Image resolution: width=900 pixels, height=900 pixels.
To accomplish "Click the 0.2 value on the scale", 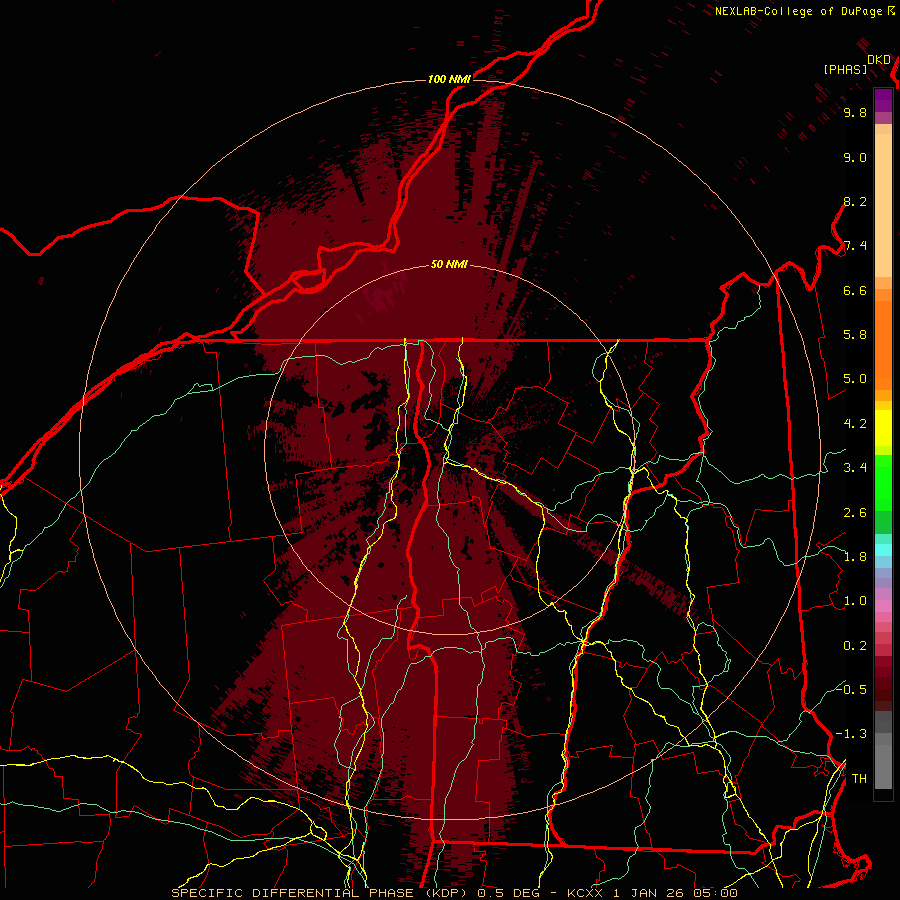I will pos(855,646).
